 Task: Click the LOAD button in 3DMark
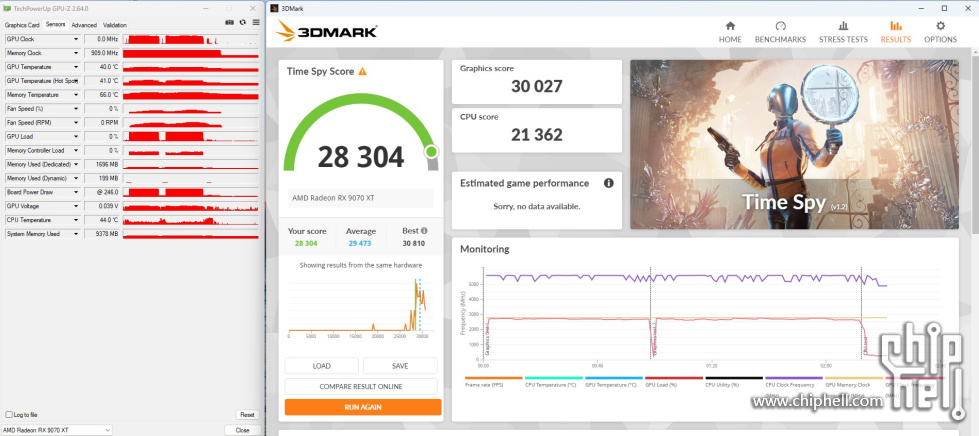pos(322,366)
